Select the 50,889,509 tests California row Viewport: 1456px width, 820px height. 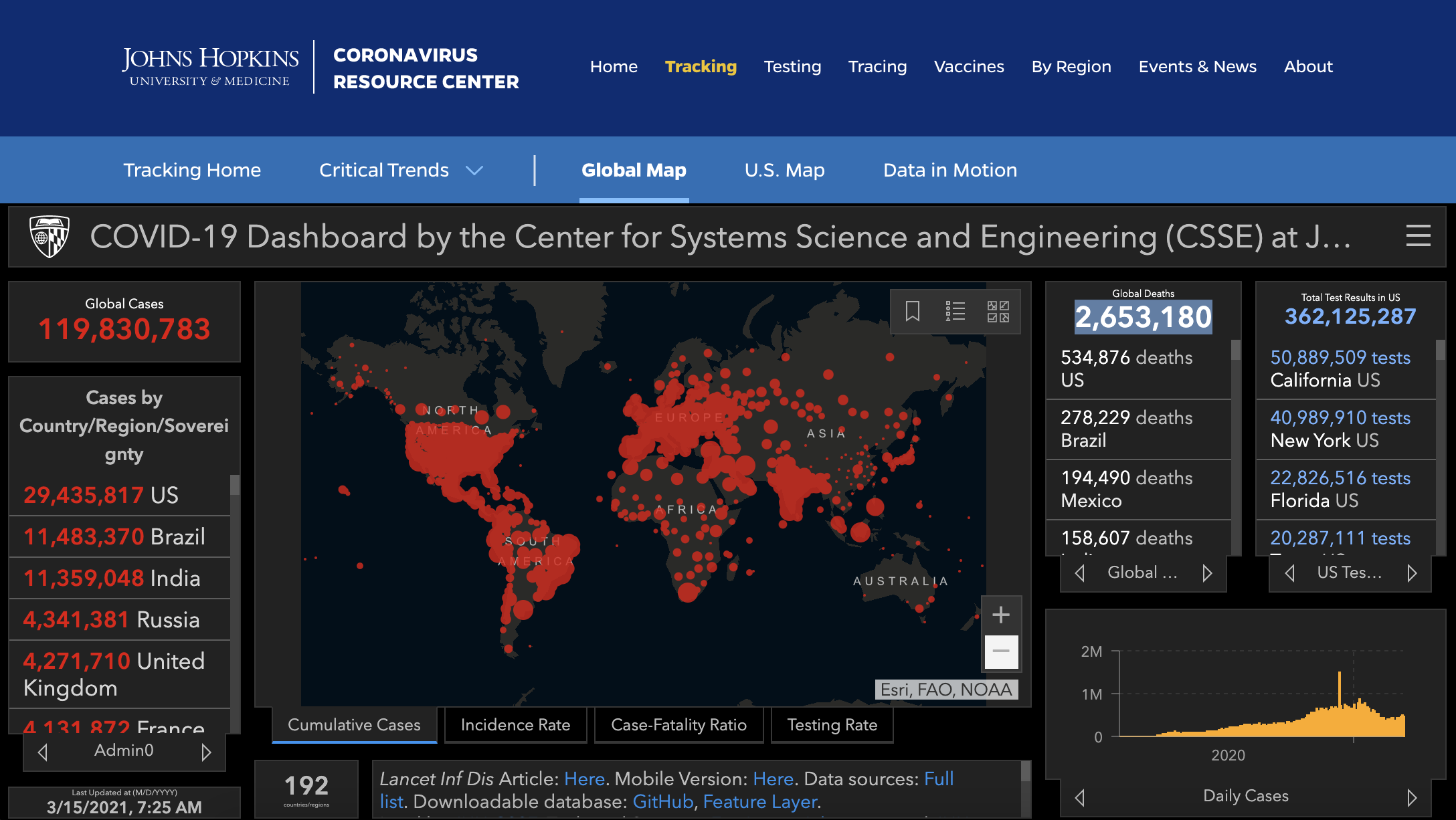point(1346,369)
